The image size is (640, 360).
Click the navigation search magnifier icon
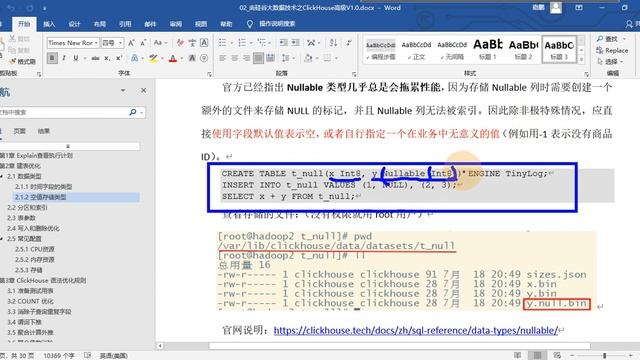pos(133,112)
